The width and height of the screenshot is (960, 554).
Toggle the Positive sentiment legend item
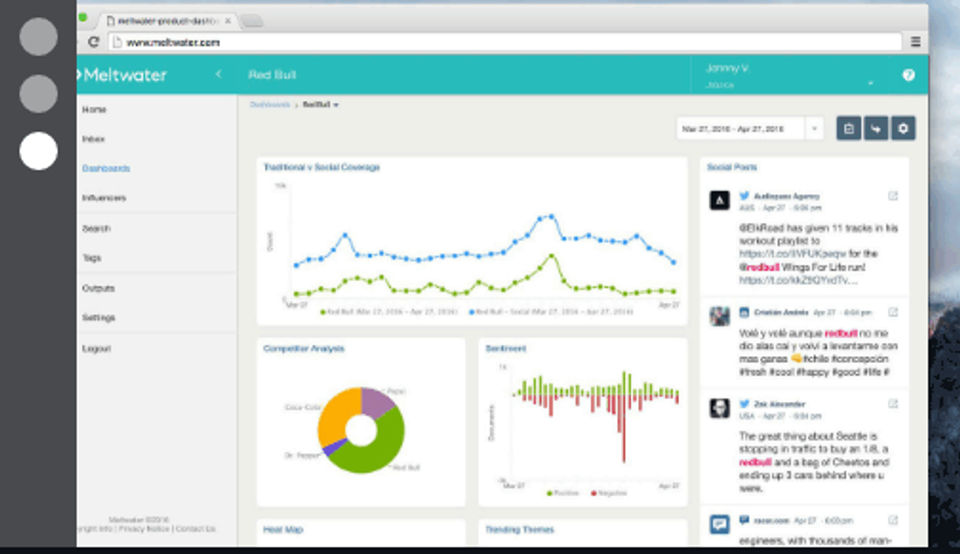pyautogui.click(x=563, y=493)
